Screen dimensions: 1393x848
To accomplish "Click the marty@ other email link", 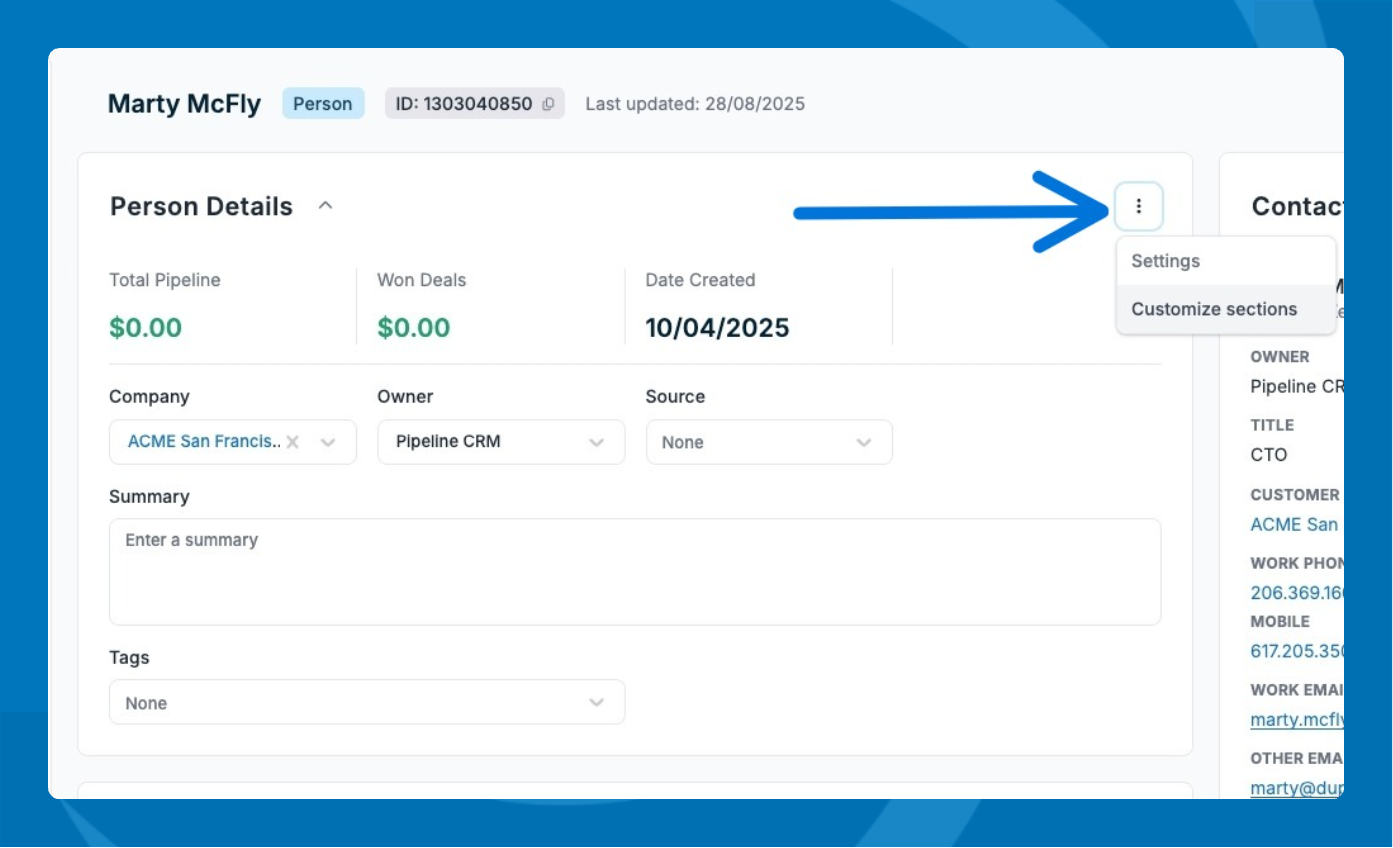I will point(1296,787).
